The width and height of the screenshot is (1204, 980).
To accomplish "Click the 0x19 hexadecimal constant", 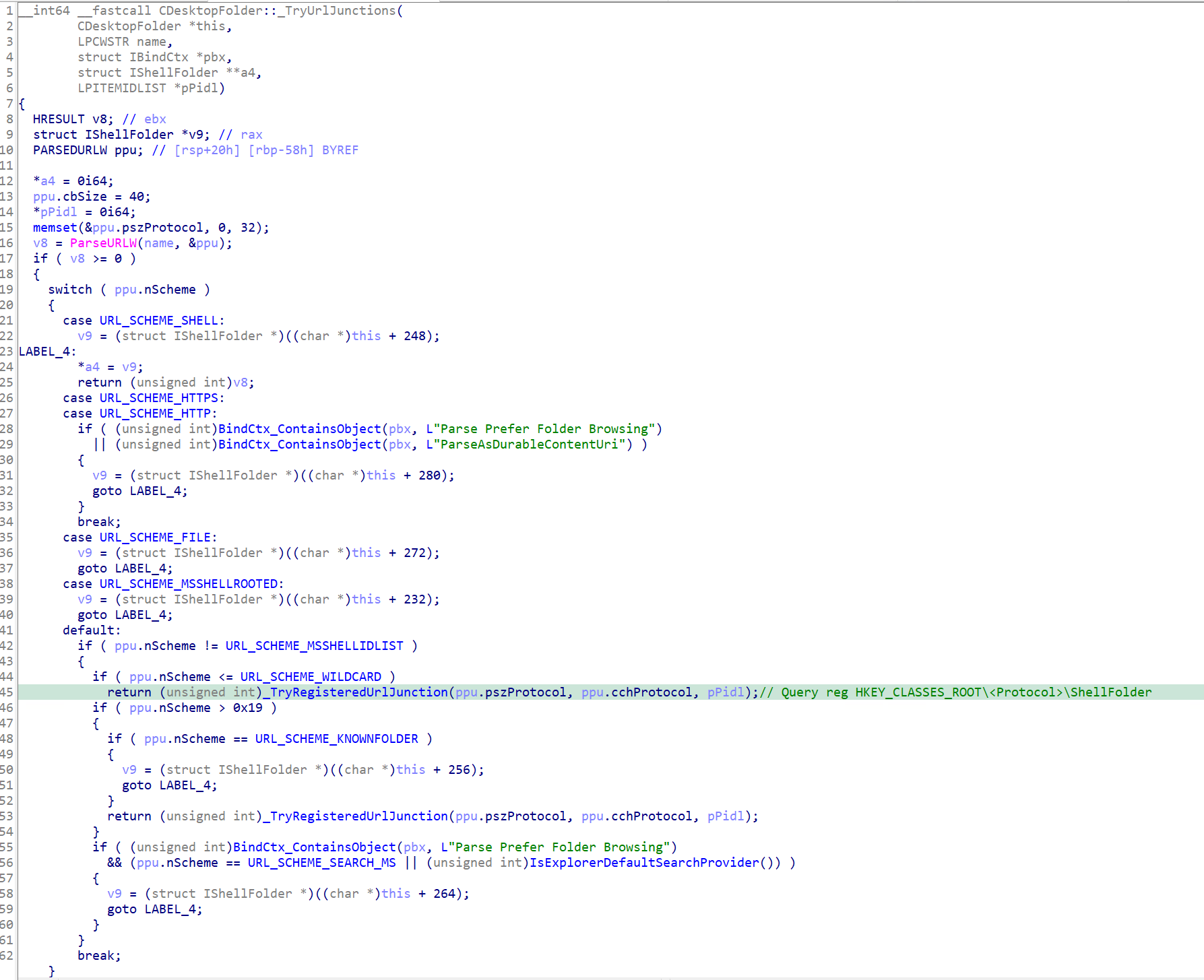I will pos(248,708).
